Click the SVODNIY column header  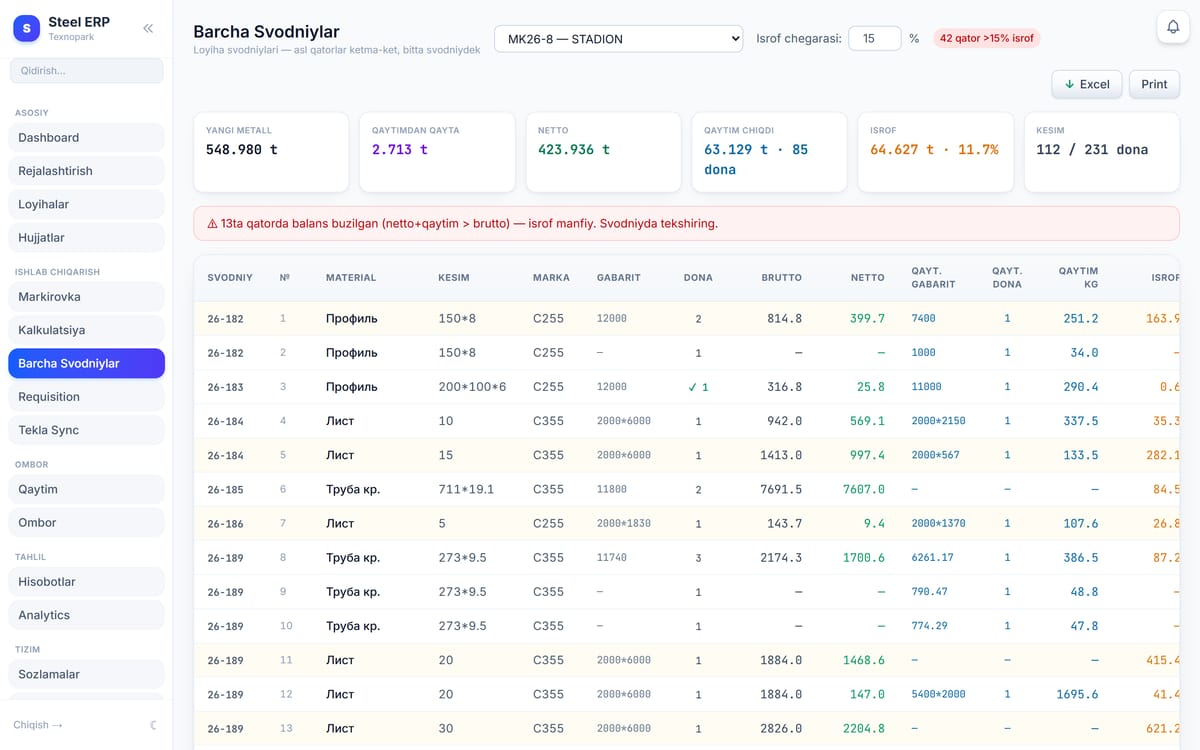[x=230, y=278]
